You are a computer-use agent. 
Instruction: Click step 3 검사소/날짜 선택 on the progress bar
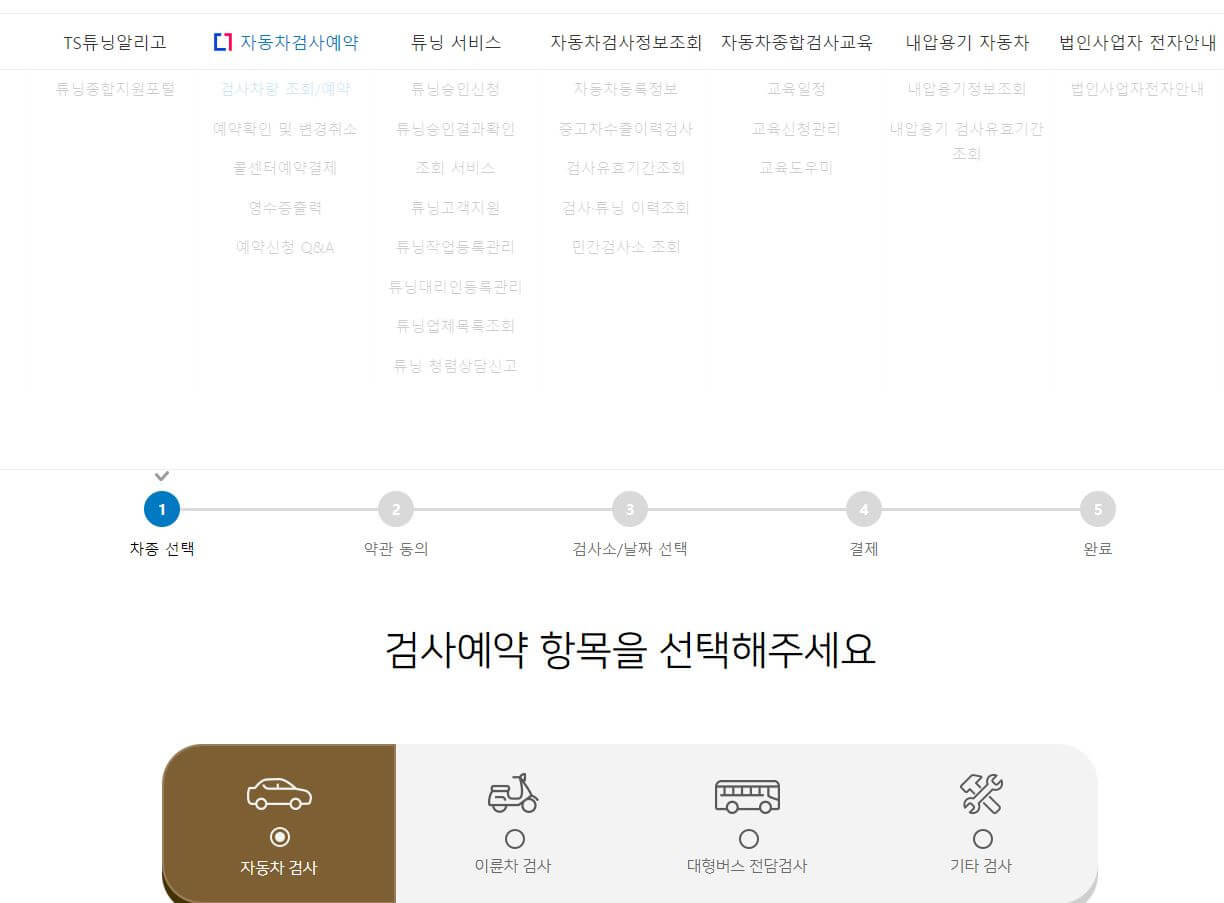(x=629, y=508)
